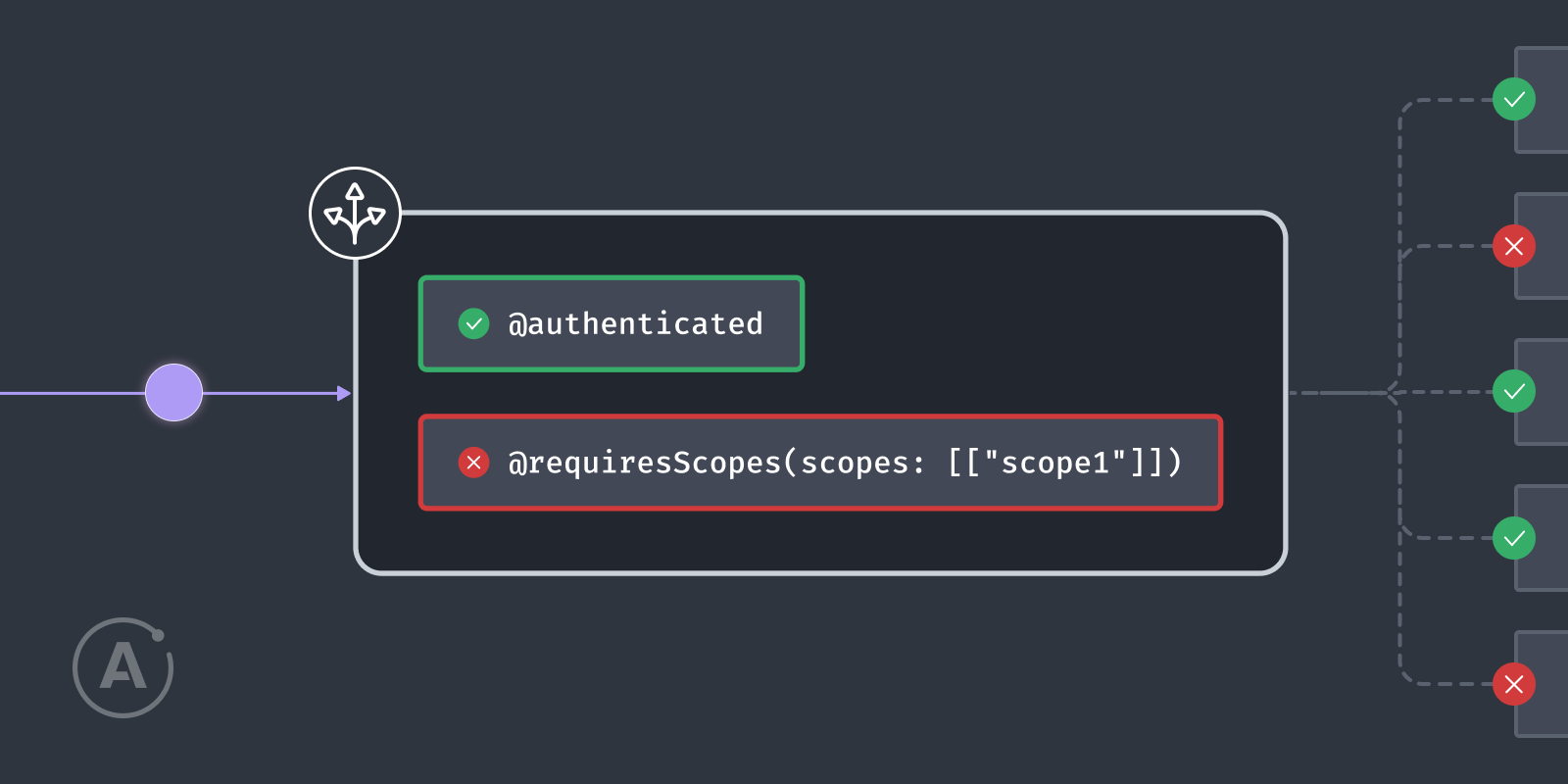Click the green check beside @authenticated

pos(473,323)
